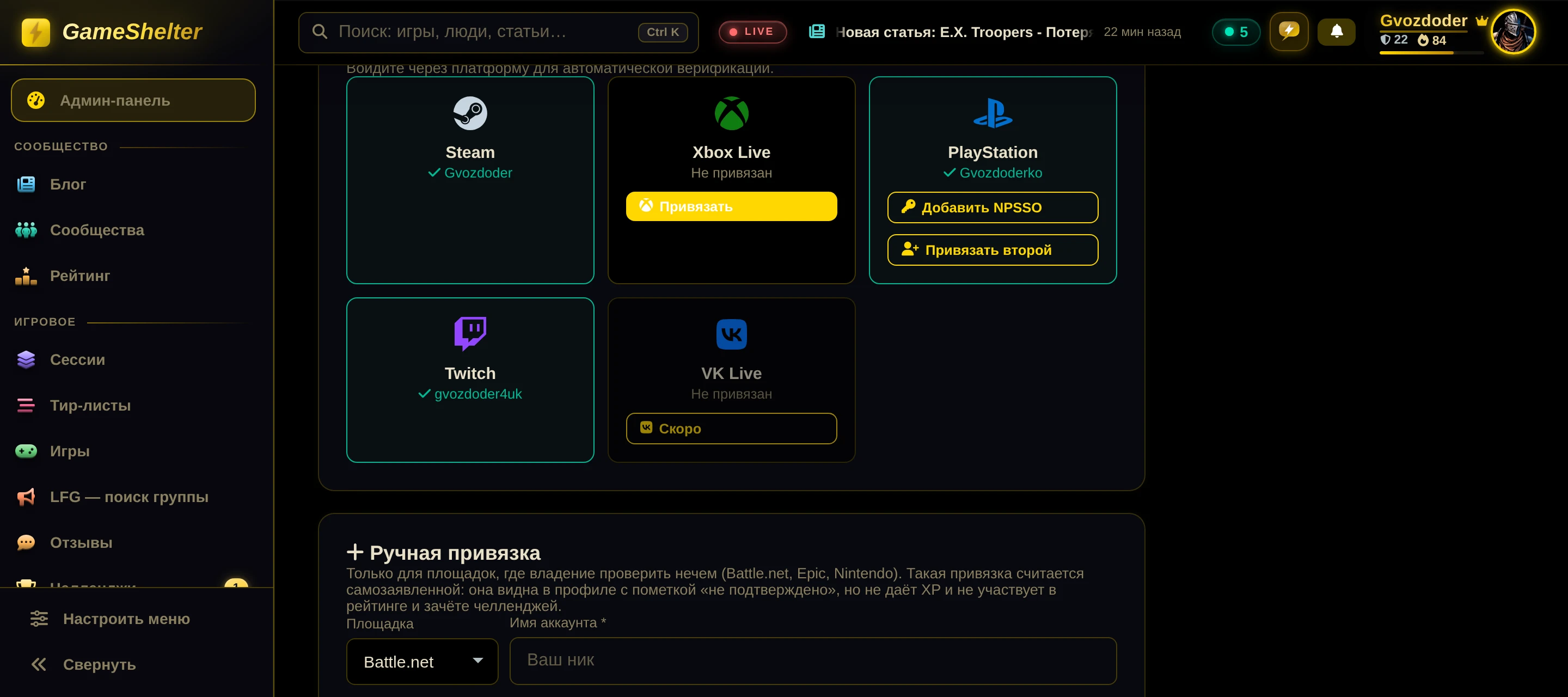Click the LFG megaphone icon
This screenshot has width=1568, height=697.
click(x=26, y=497)
